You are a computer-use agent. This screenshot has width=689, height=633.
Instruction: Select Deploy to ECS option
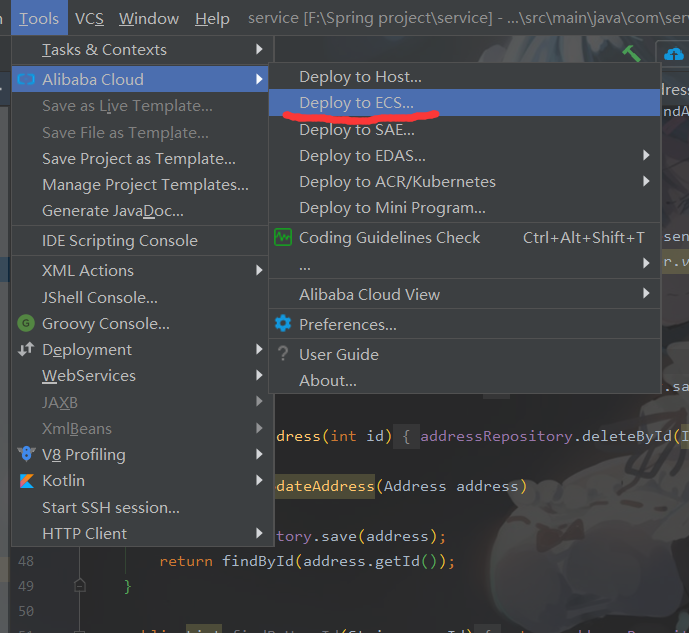356,102
